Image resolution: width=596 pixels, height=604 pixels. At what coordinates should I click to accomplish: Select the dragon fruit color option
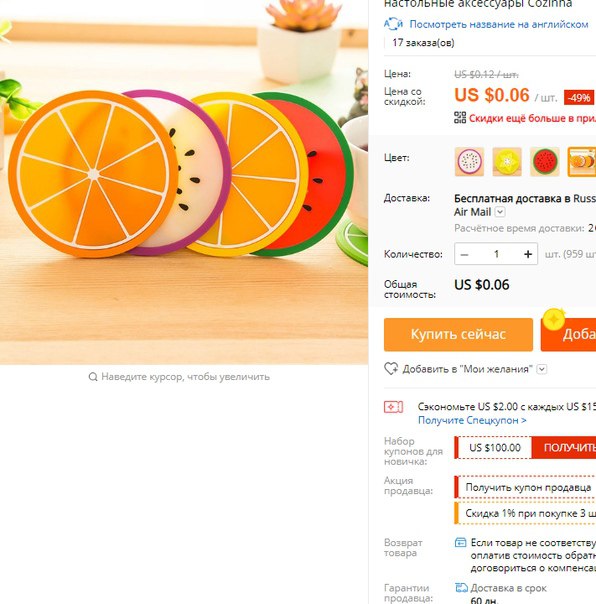tap(469, 162)
